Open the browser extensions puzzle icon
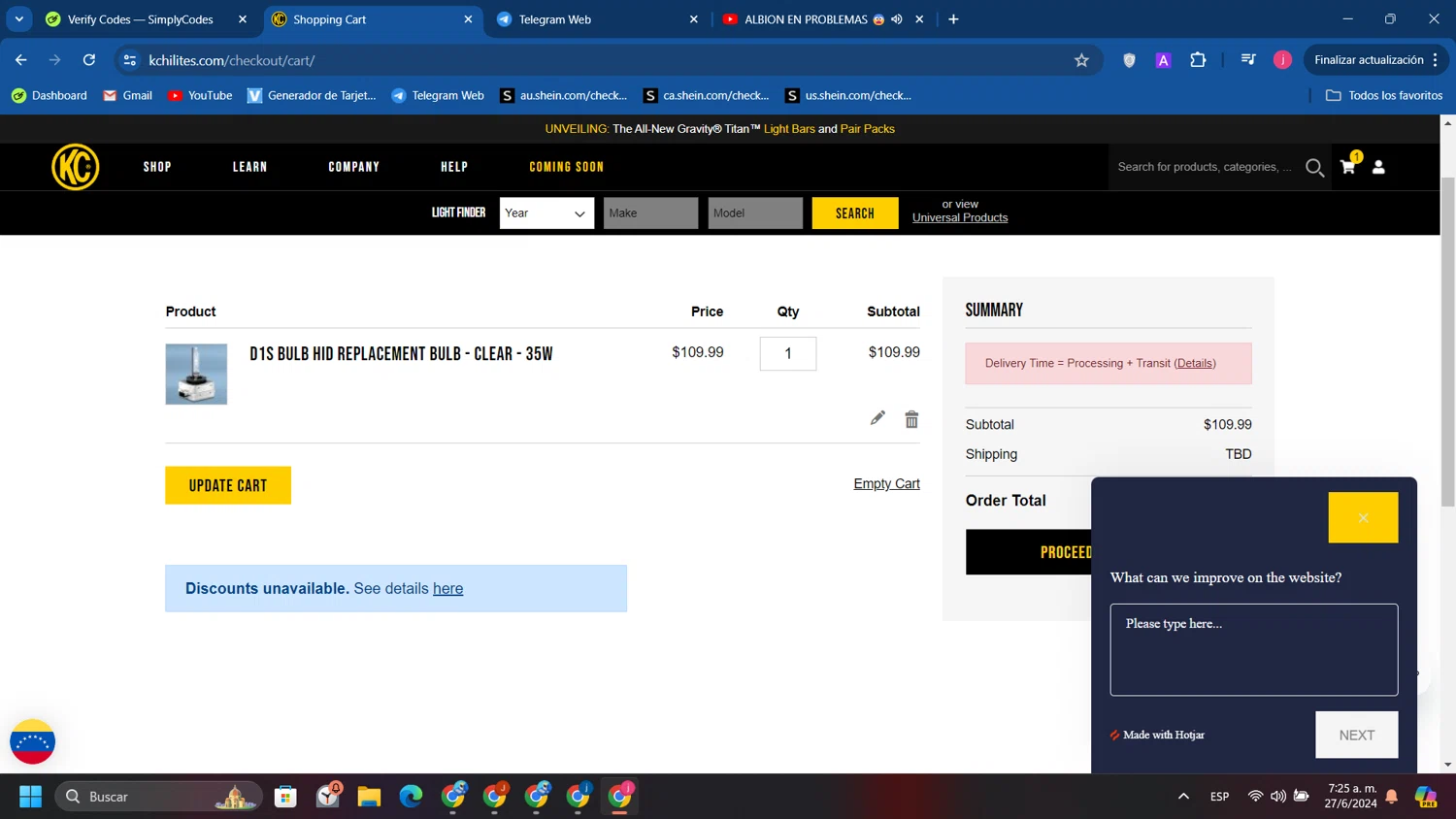1456x819 pixels. 1198,60
